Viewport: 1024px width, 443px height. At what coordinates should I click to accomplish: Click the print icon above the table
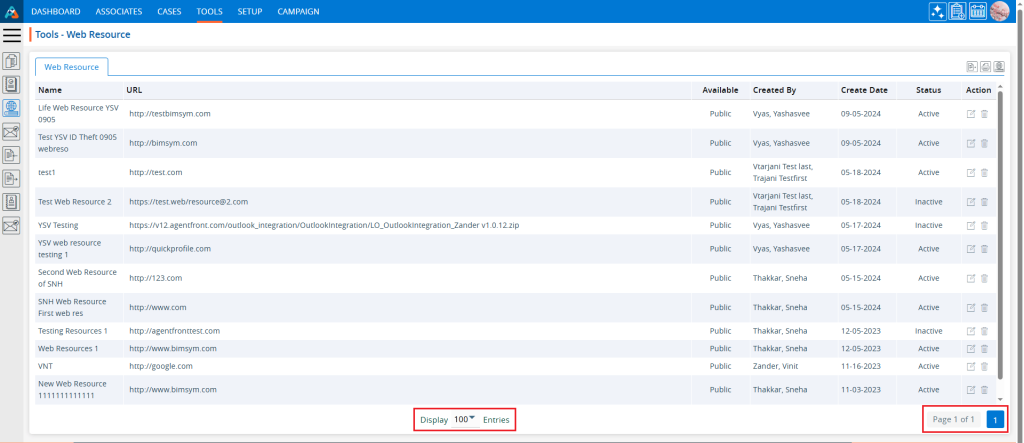pos(985,67)
